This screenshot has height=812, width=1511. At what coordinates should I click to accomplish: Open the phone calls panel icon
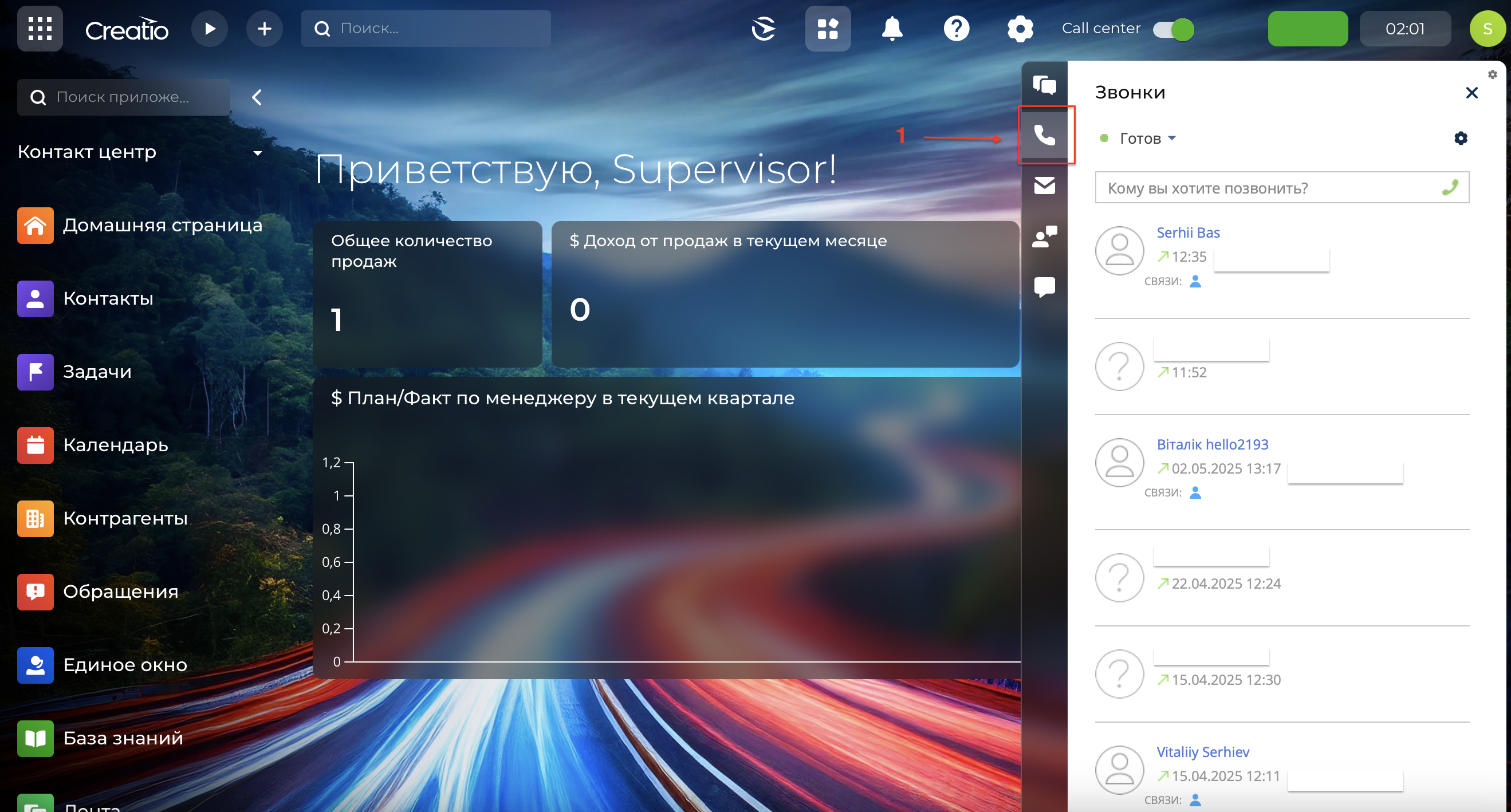click(1044, 136)
